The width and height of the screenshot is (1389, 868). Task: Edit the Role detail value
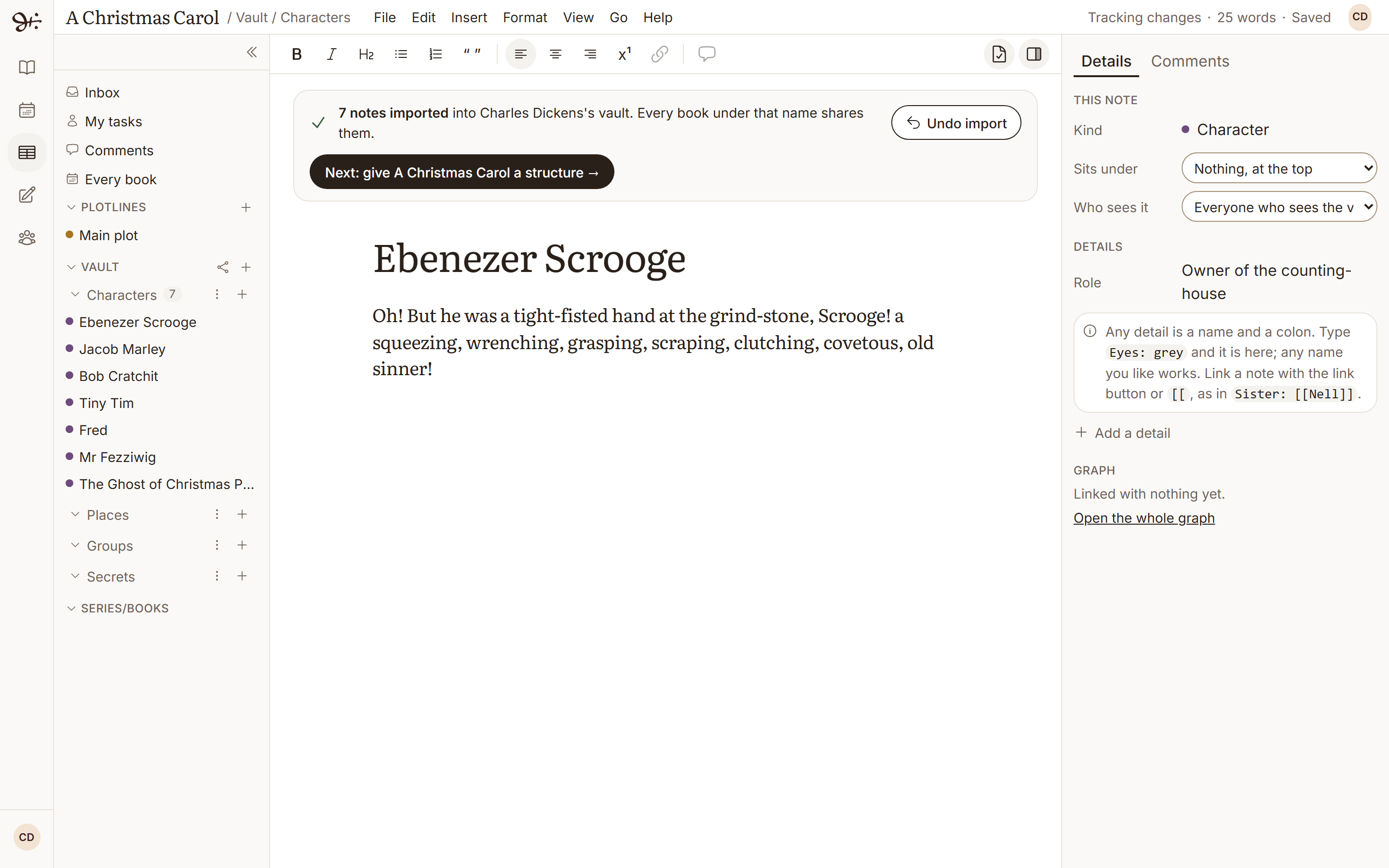(1266, 282)
